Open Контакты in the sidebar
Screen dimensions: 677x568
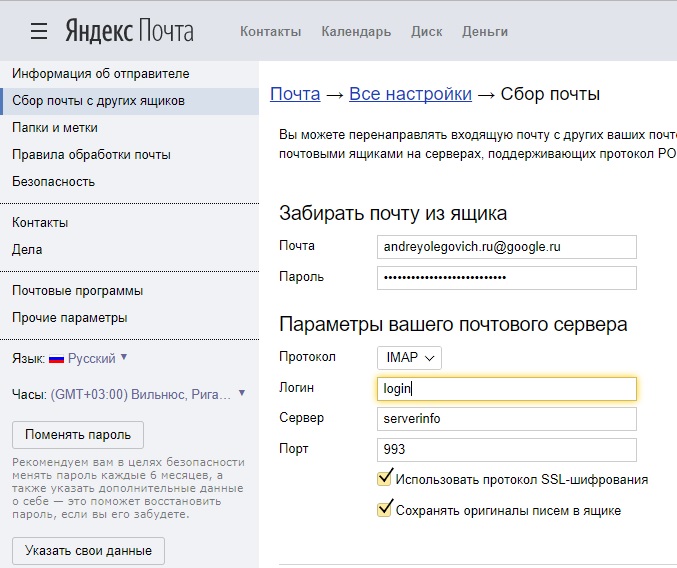click(130, 223)
